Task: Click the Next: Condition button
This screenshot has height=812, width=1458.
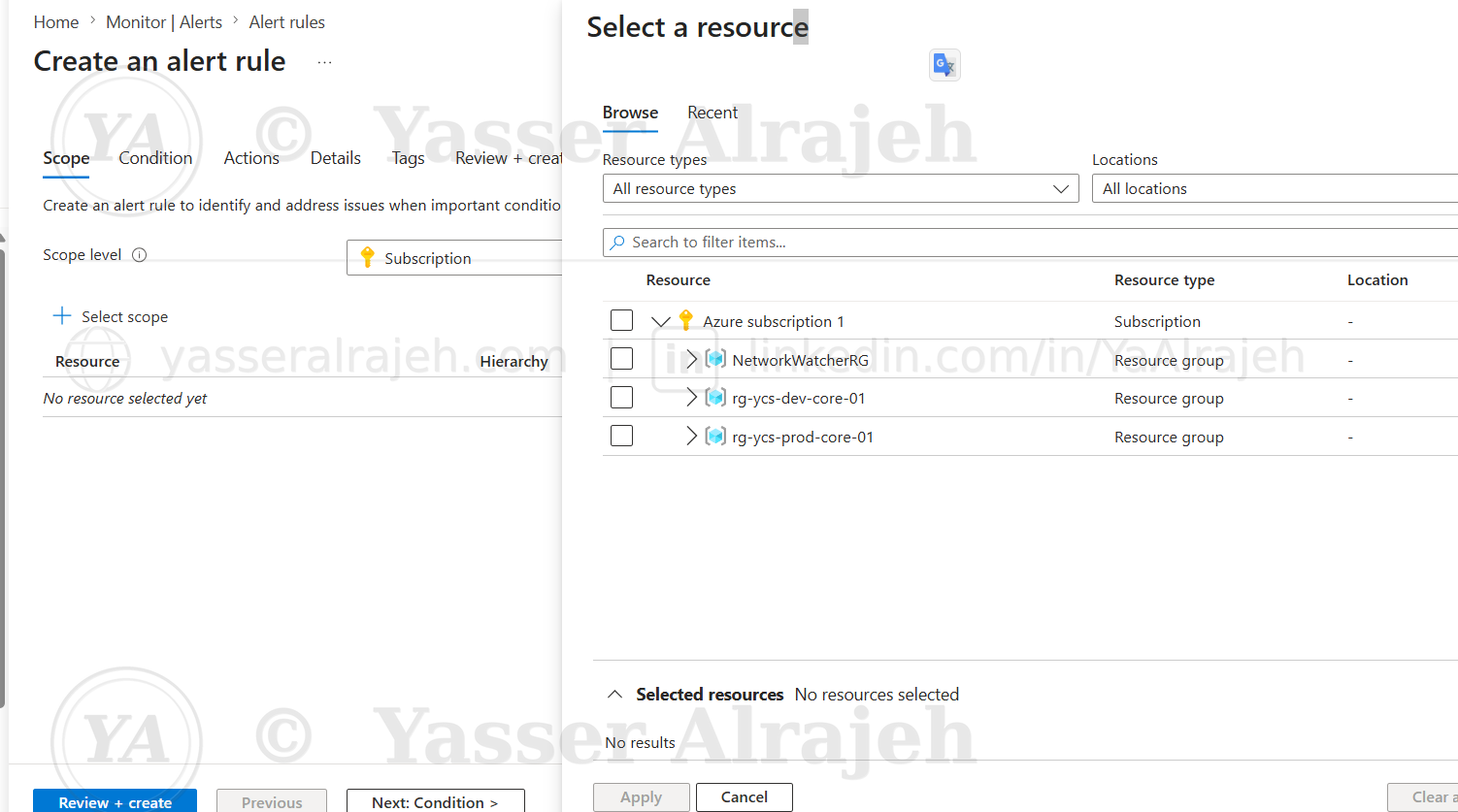Action: pyautogui.click(x=435, y=801)
